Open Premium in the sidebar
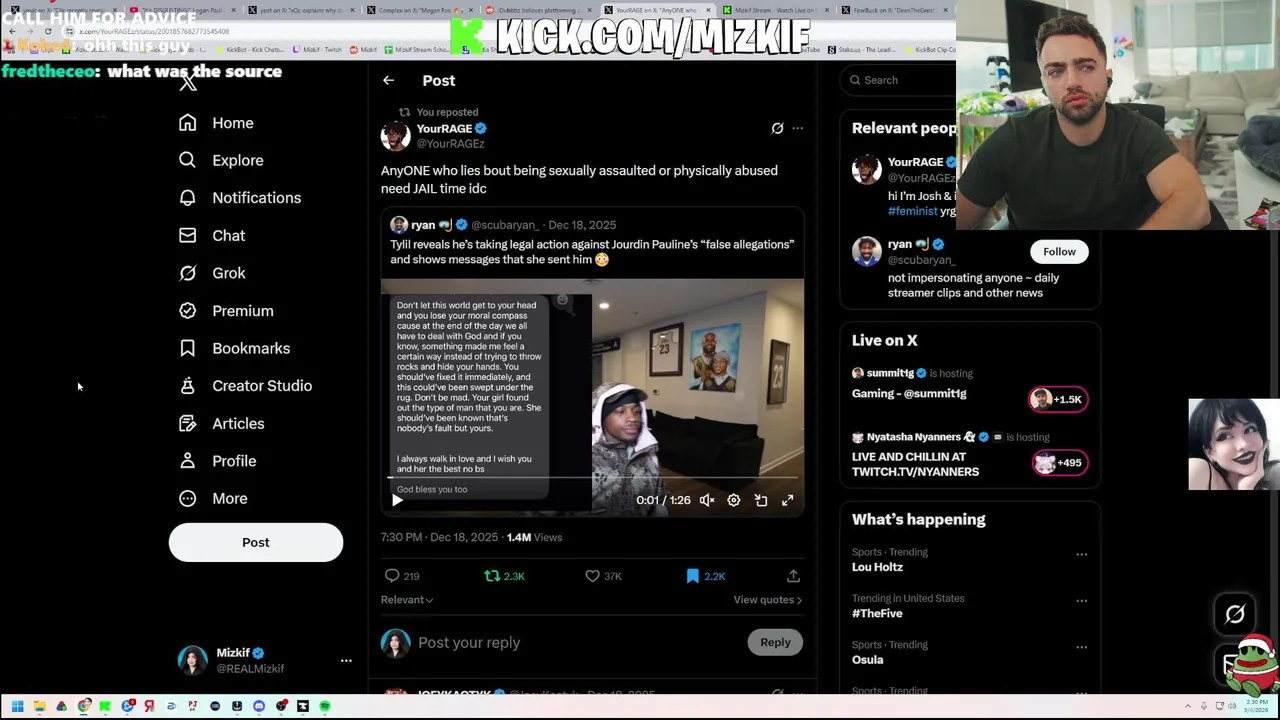Image resolution: width=1280 pixels, height=720 pixels. pyautogui.click(x=225, y=311)
